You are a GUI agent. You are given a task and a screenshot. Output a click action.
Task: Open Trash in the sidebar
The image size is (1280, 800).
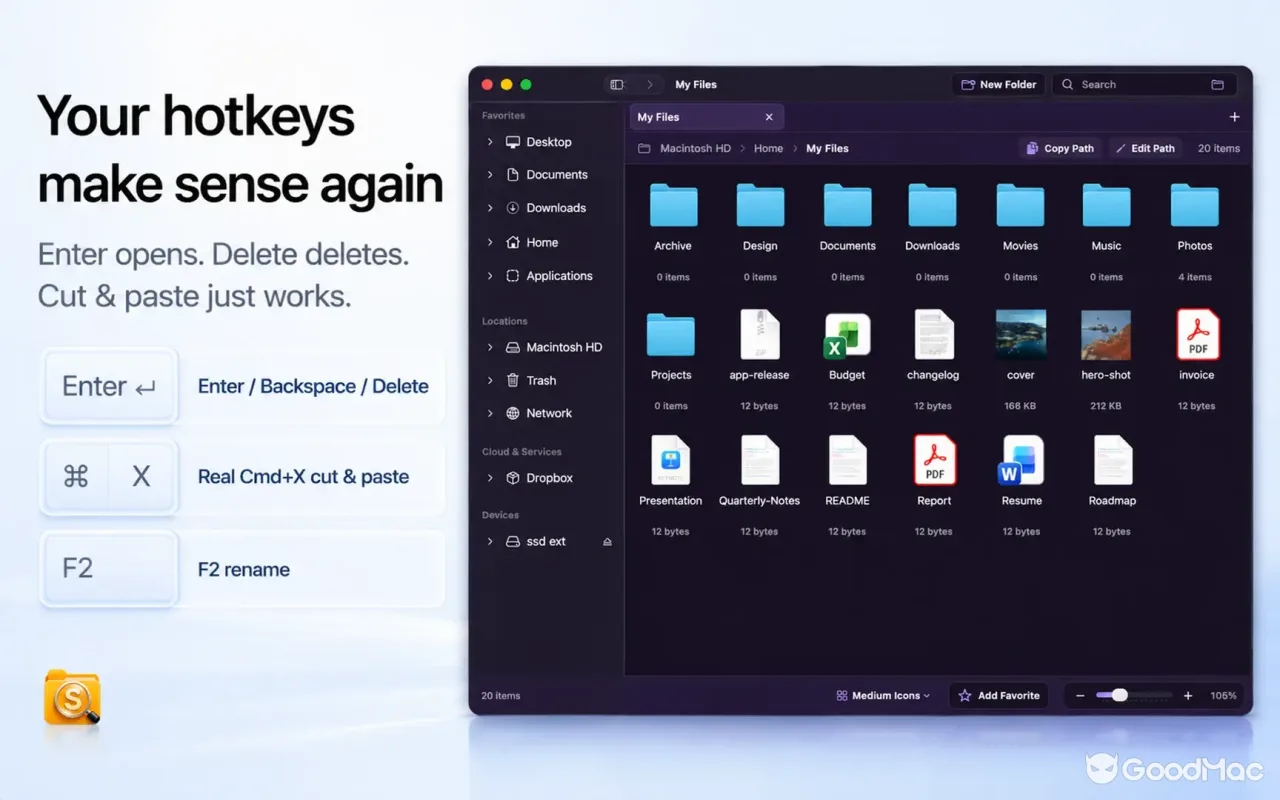tap(541, 380)
